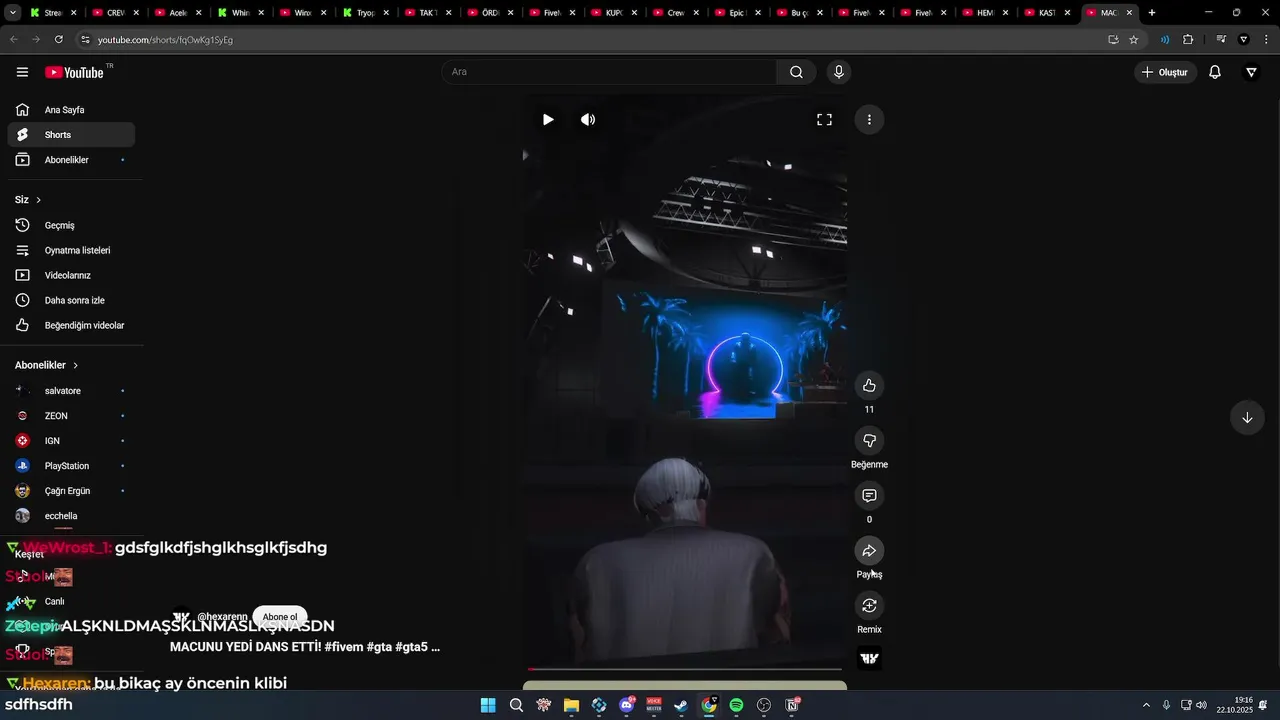1280x720 pixels.
Task: Select Shorts in the sidebar
Action: 71,135
